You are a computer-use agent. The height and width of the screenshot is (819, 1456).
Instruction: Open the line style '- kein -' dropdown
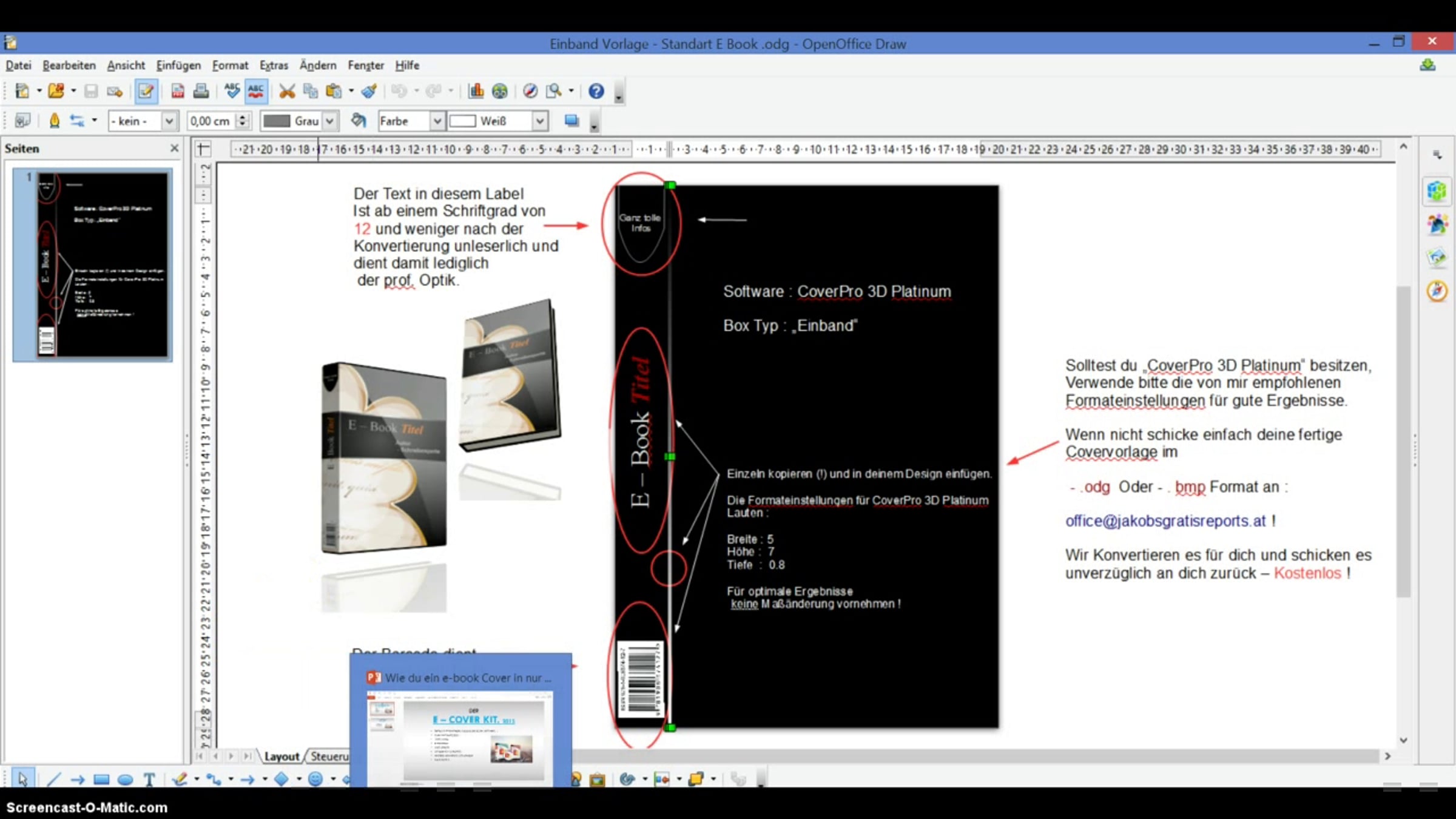[169, 121]
